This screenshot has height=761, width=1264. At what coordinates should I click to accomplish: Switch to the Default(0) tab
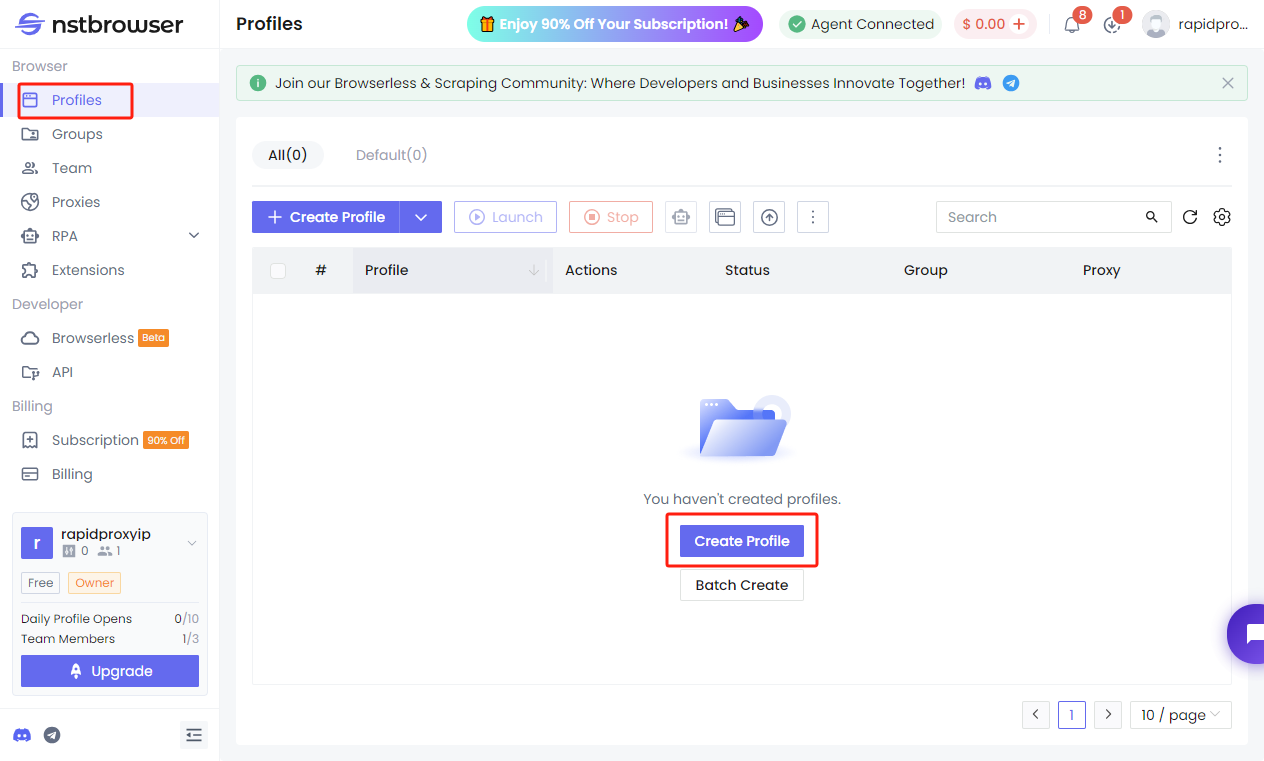point(391,155)
